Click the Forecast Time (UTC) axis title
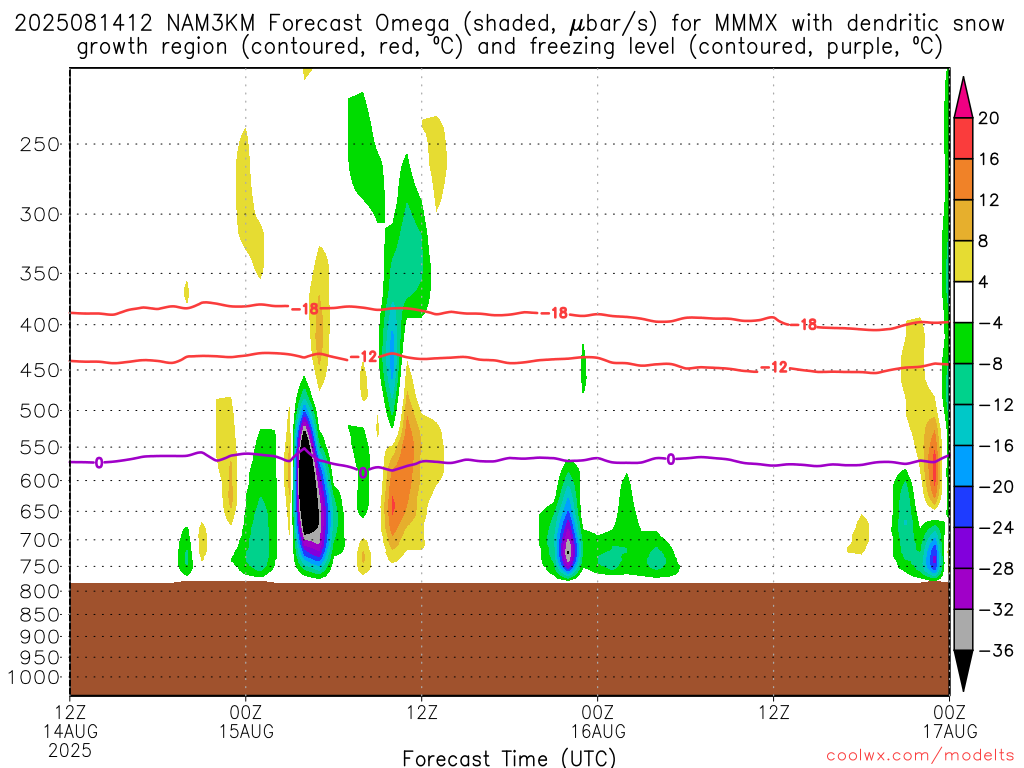 [x=509, y=758]
